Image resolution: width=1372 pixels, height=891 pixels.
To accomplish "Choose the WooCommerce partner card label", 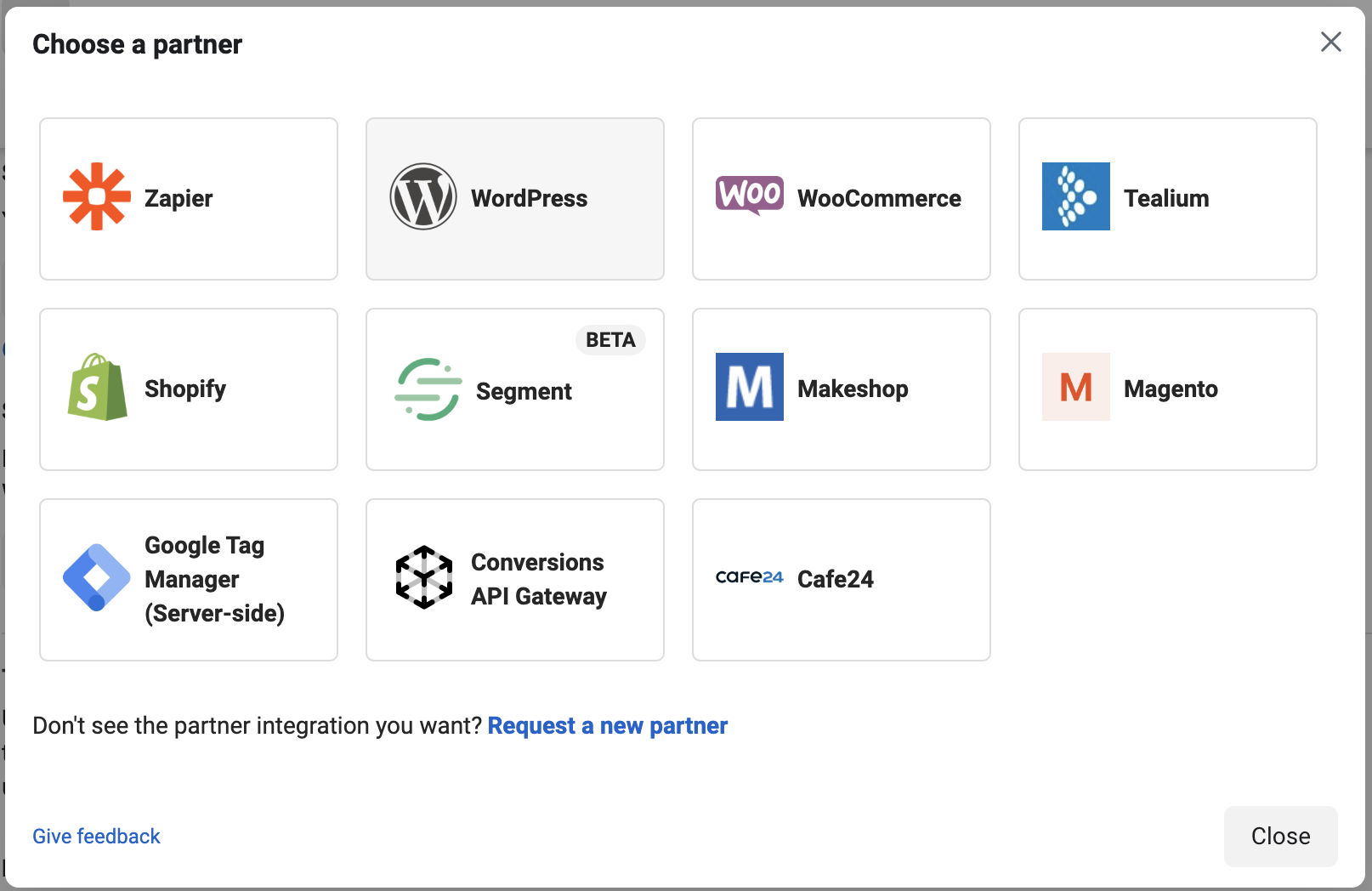I will pyautogui.click(x=879, y=198).
